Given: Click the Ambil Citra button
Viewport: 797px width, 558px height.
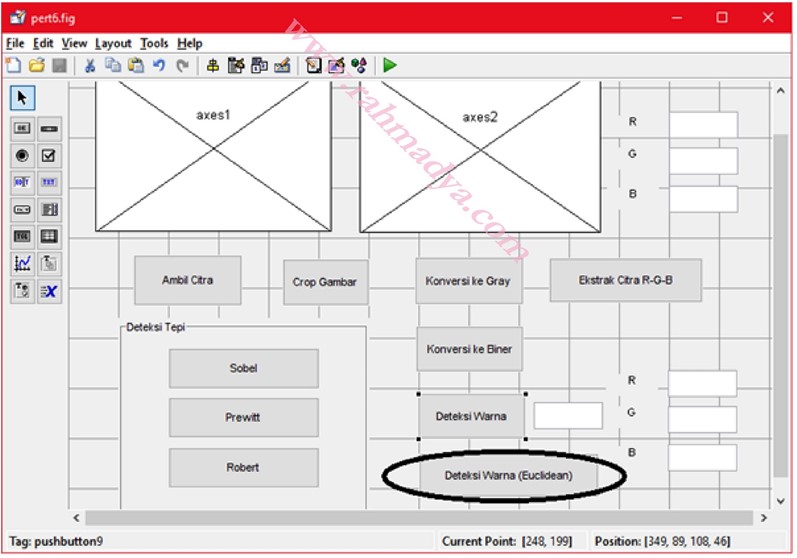Looking at the screenshot, I should [x=187, y=280].
